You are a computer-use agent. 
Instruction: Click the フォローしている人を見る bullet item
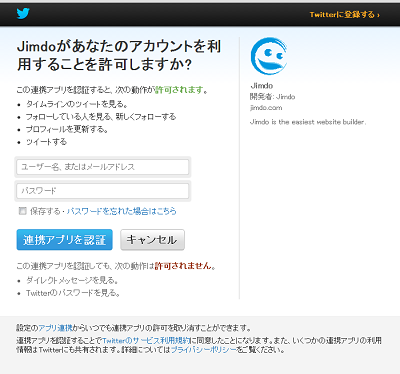(x=101, y=117)
